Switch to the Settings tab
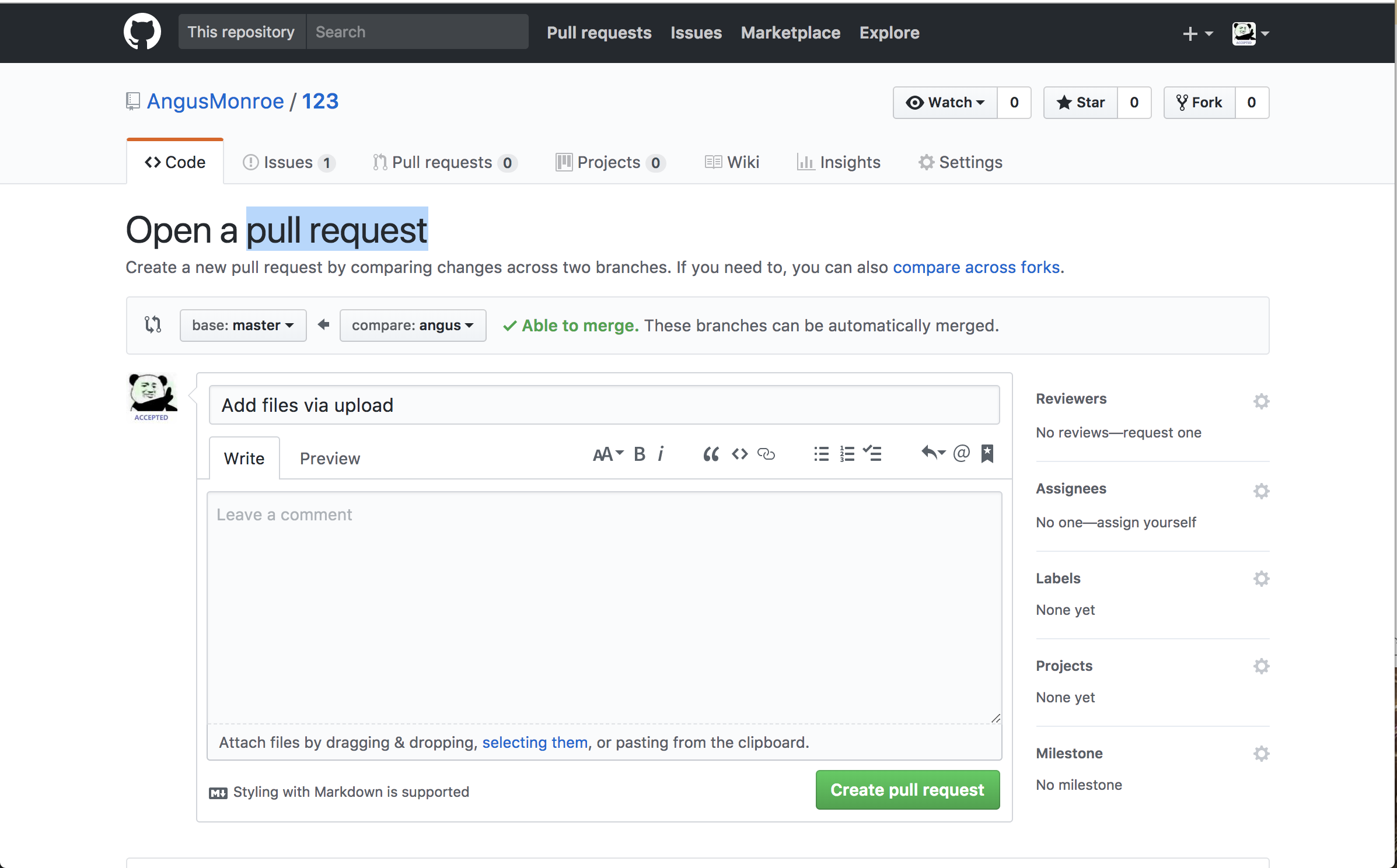Viewport: 1397px width, 868px height. pyautogui.click(x=961, y=162)
